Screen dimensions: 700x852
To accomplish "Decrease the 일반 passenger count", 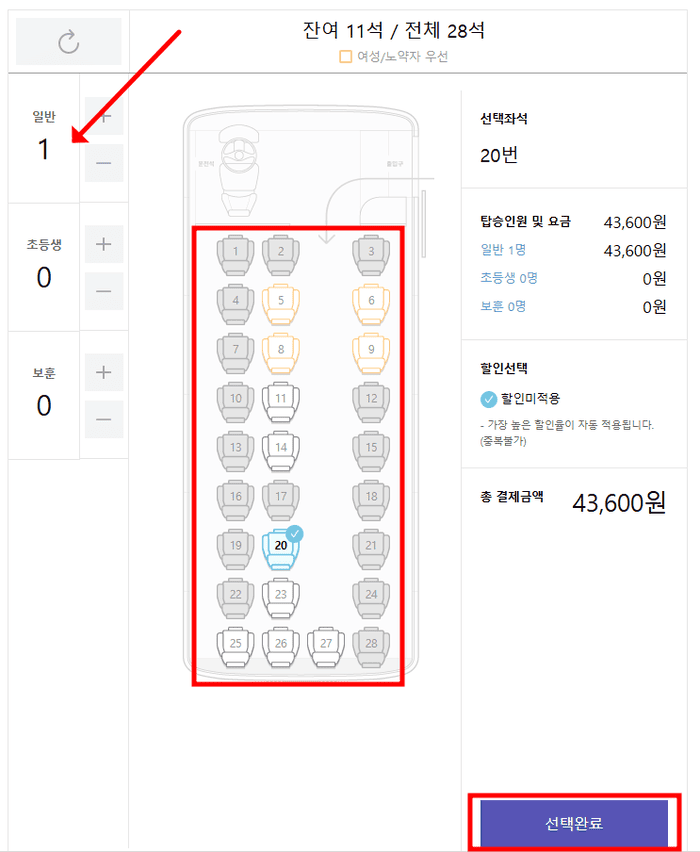I will pyautogui.click(x=105, y=164).
